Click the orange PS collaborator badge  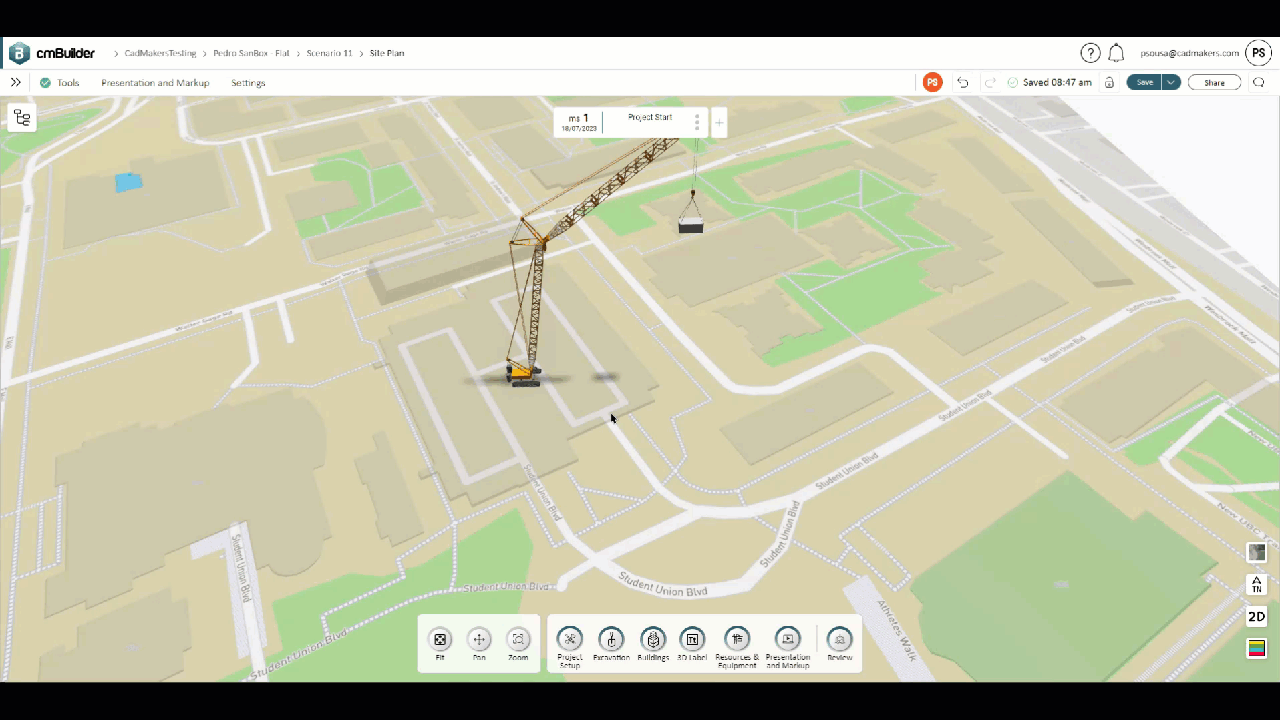coord(932,82)
